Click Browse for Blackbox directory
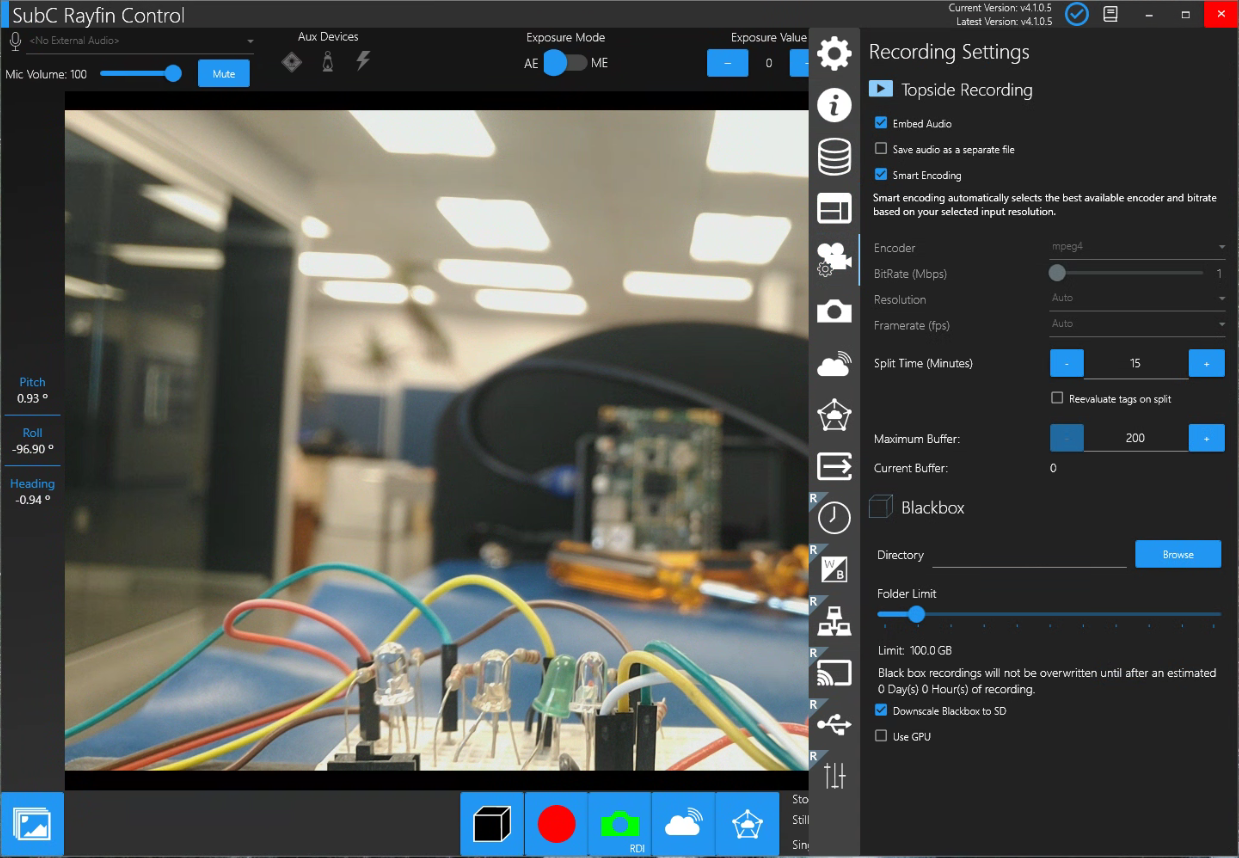Screen dimensions: 1239x858 point(1177,554)
